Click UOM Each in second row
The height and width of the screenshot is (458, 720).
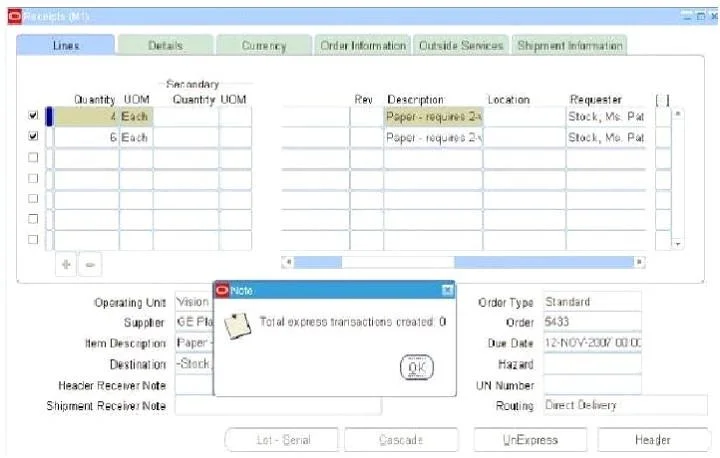136,137
